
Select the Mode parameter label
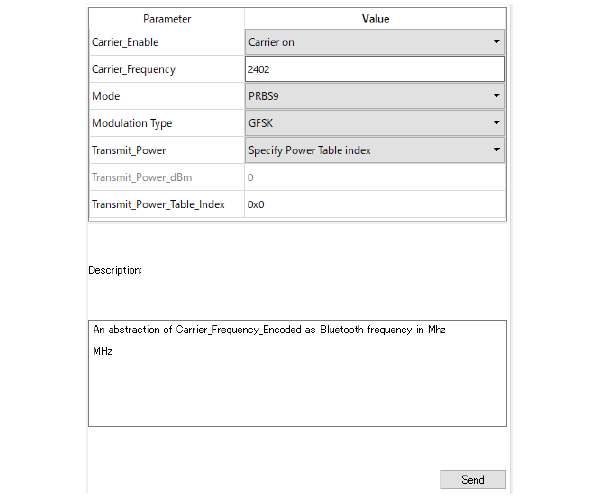pyautogui.click(x=106, y=96)
